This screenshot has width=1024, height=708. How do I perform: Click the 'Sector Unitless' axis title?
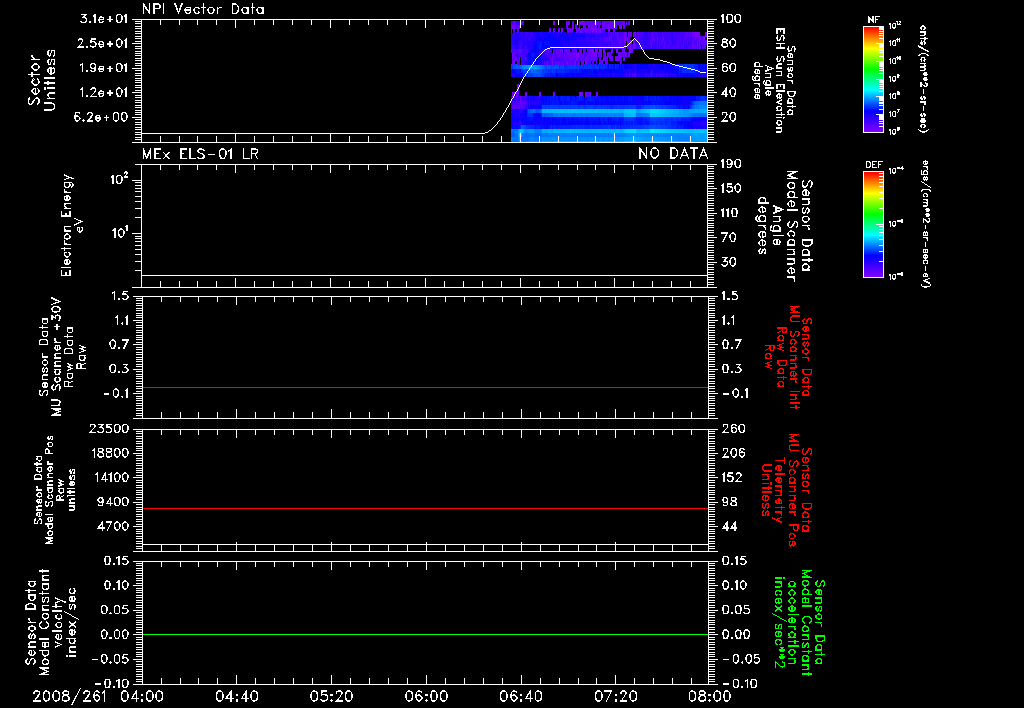tap(42, 80)
